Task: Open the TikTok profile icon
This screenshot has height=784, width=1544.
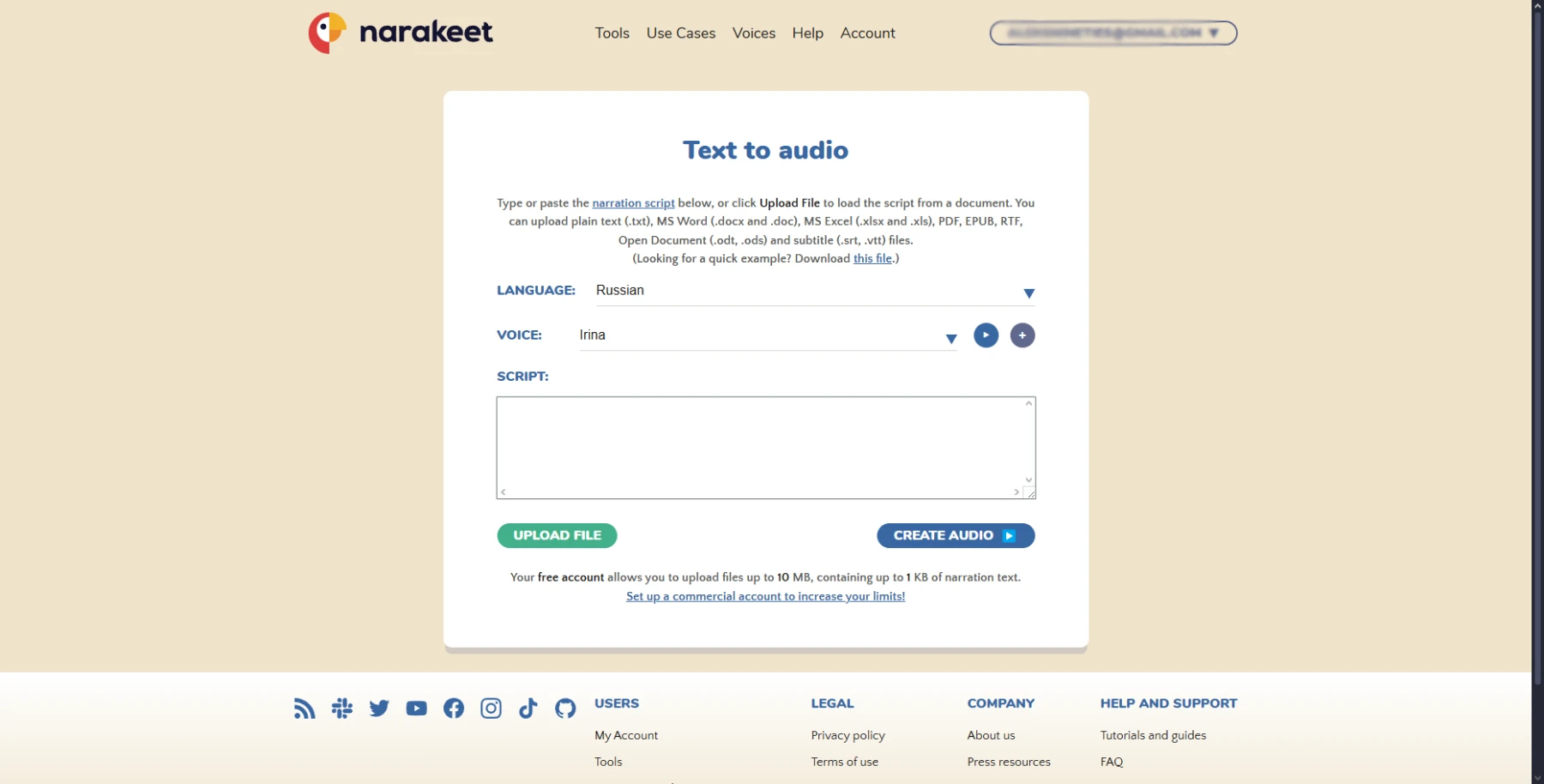Action: tap(528, 709)
